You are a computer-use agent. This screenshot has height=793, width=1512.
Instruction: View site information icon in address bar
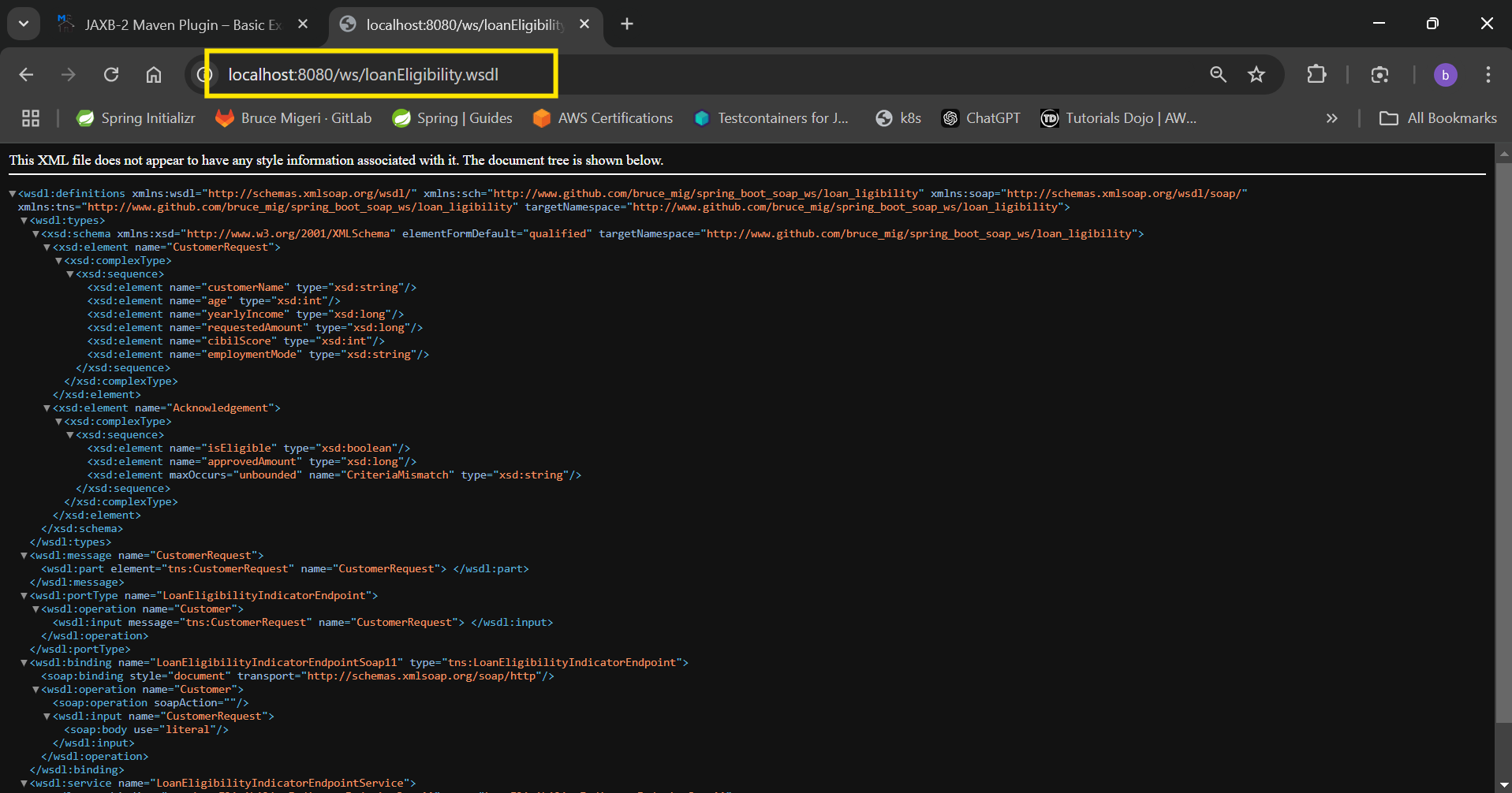(205, 74)
